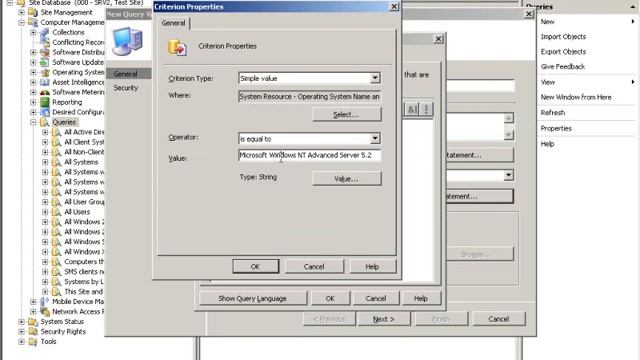This screenshot has width=640, height=360.
Task: Click the '!' NOT operator toolbar icon
Action: [426, 109]
